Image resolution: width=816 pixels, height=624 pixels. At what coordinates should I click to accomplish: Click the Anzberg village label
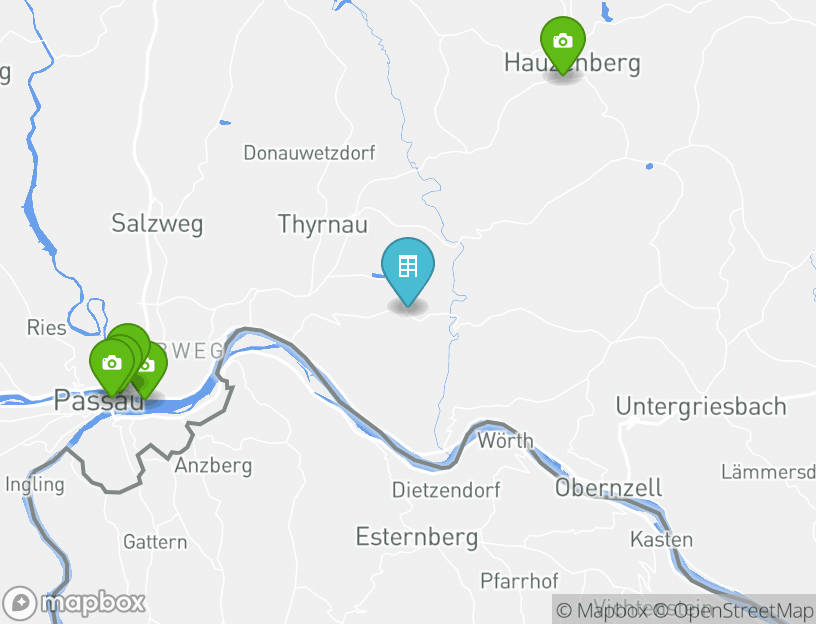pyautogui.click(x=213, y=466)
